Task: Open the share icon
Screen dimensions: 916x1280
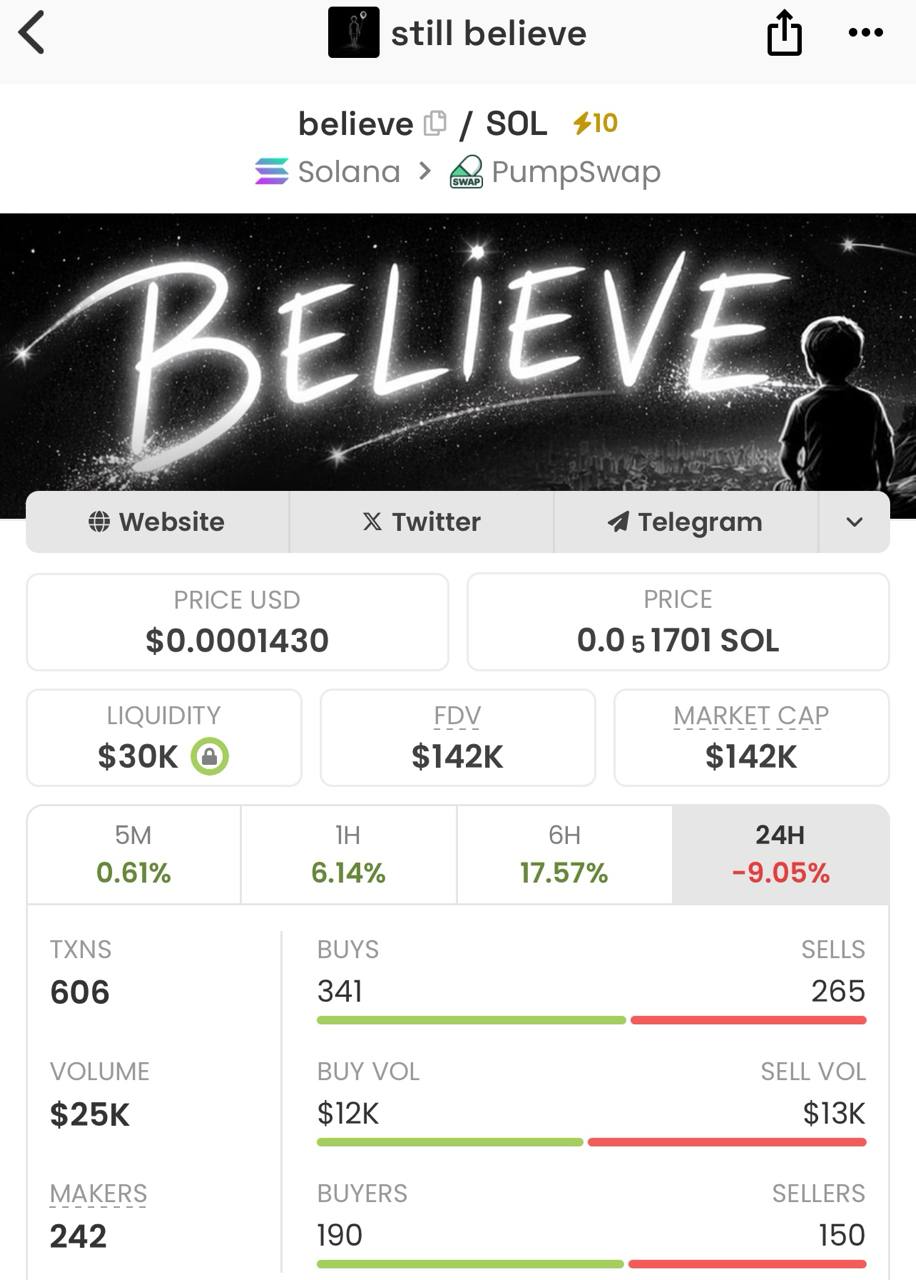Action: (784, 32)
